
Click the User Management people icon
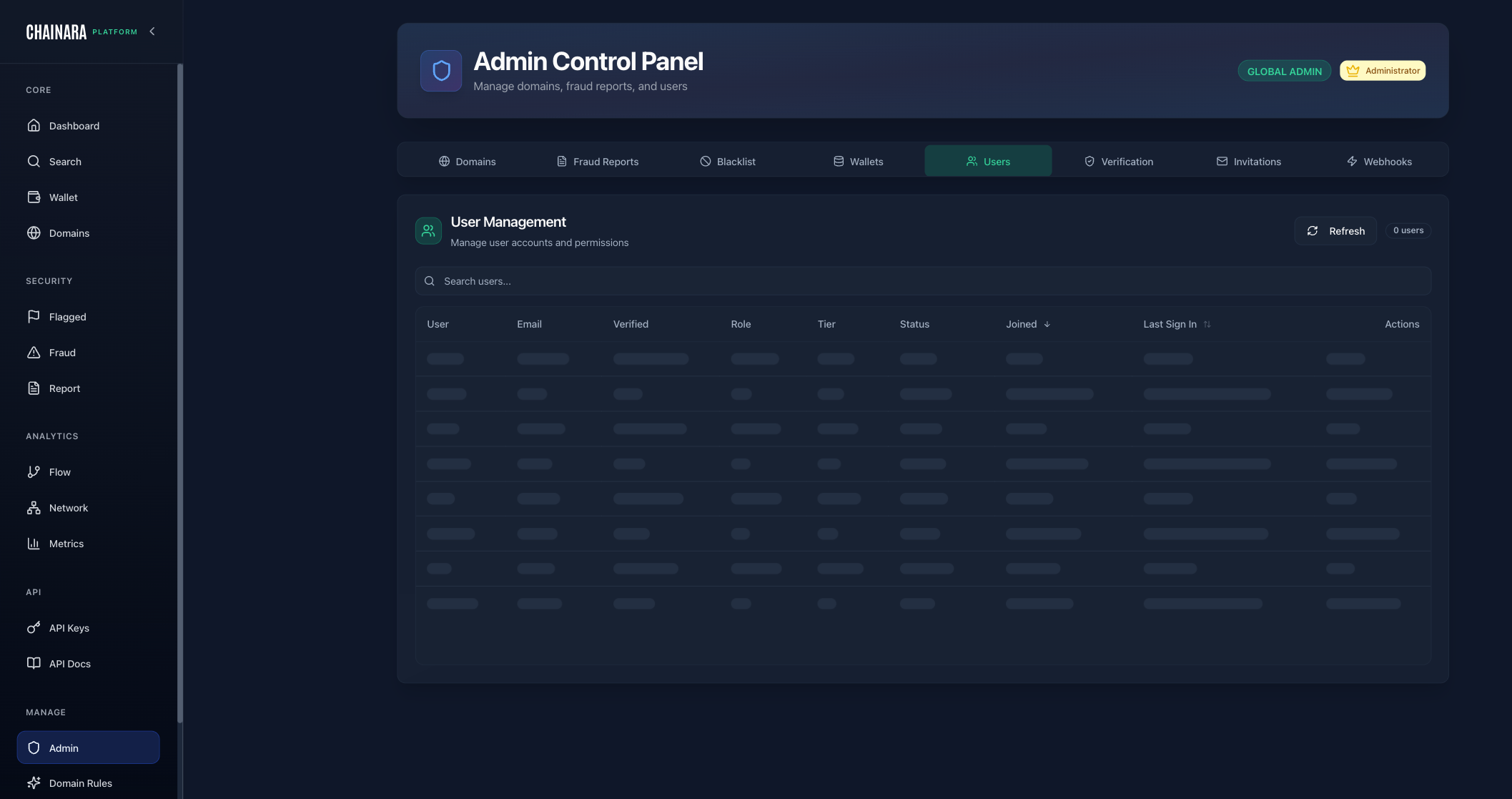[x=428, y=230]
